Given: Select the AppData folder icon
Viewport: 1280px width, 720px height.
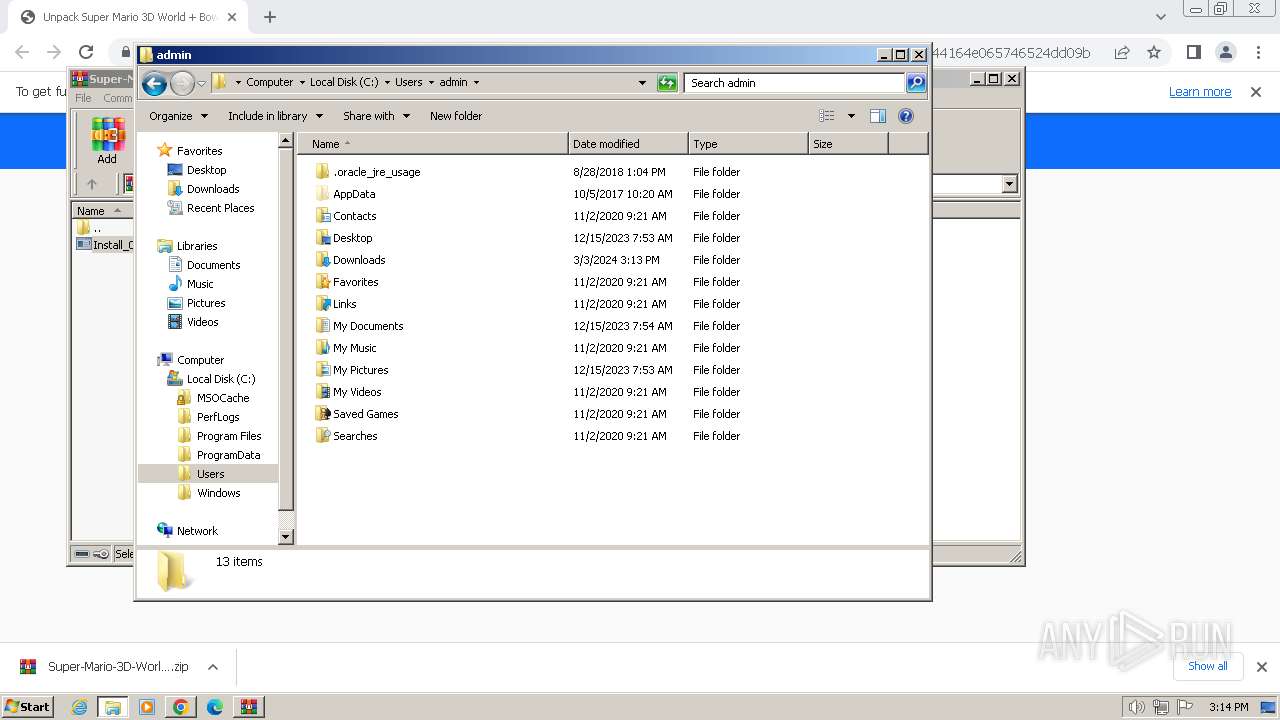Looking at the screenshot, I should tap(322, 194).
